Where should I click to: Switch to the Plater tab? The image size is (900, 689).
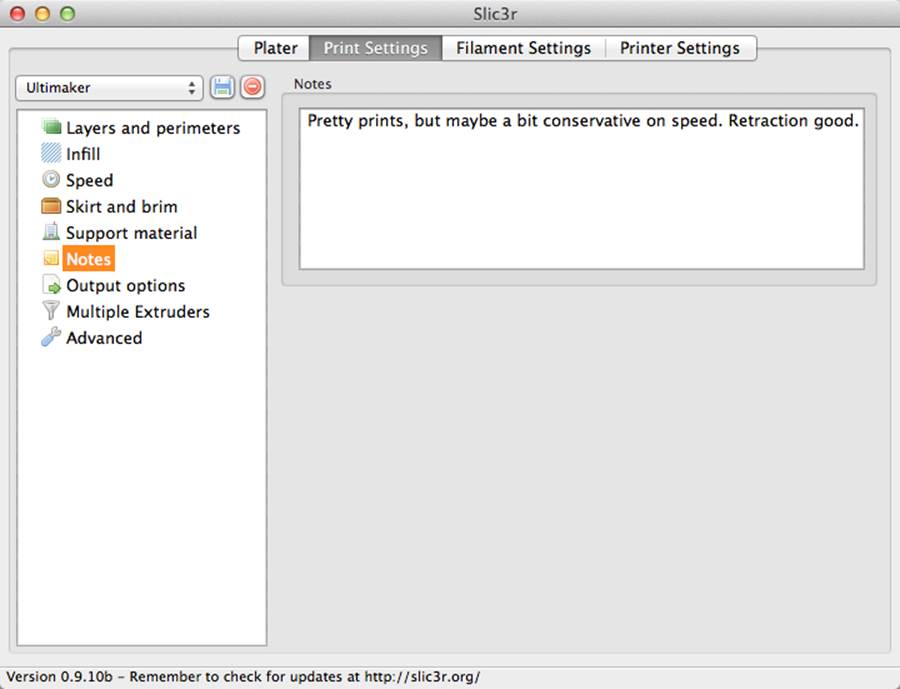click(275, 48)
